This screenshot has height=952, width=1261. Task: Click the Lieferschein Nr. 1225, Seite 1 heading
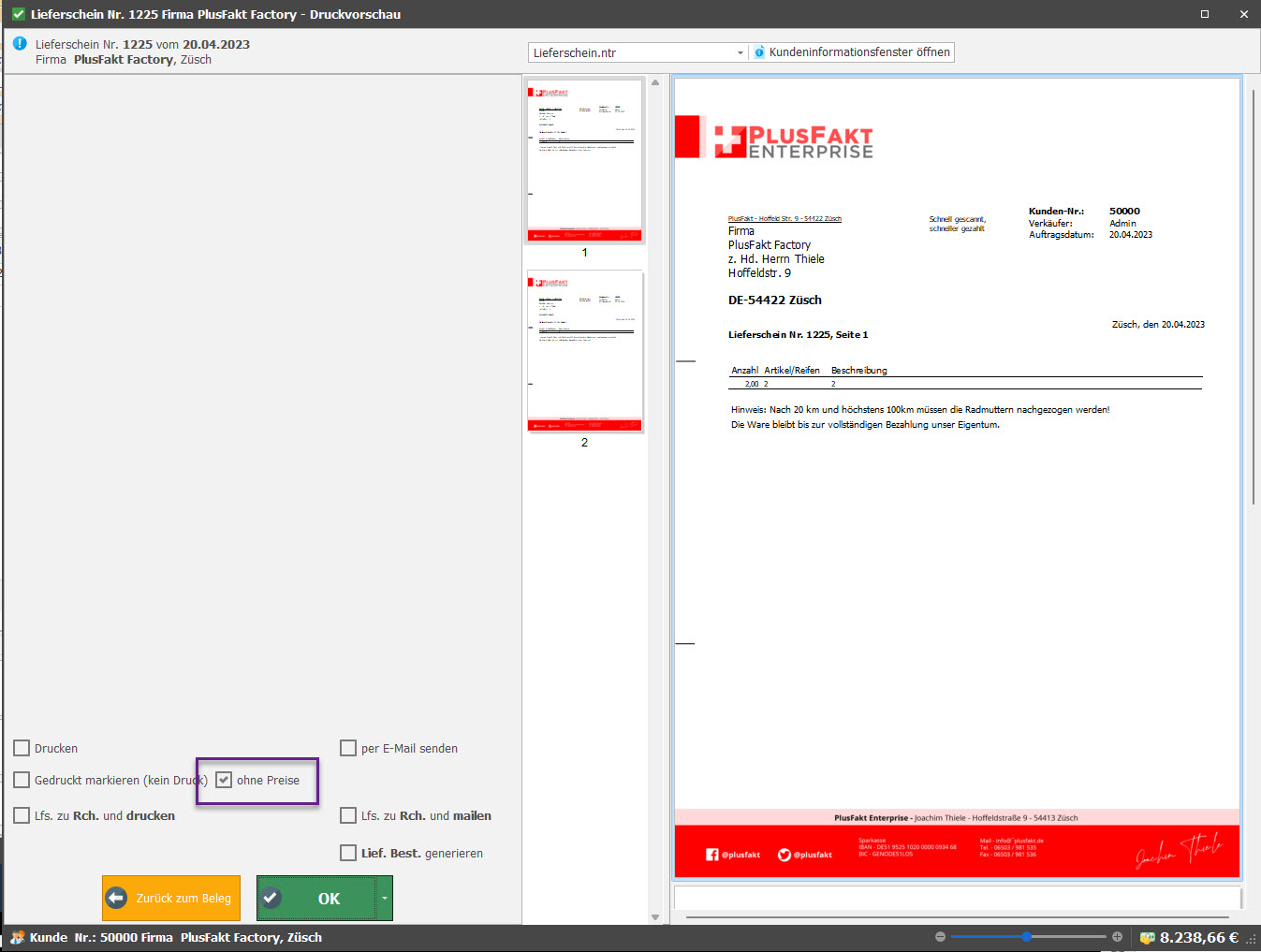pyautogui.click(x=799, y=334)
